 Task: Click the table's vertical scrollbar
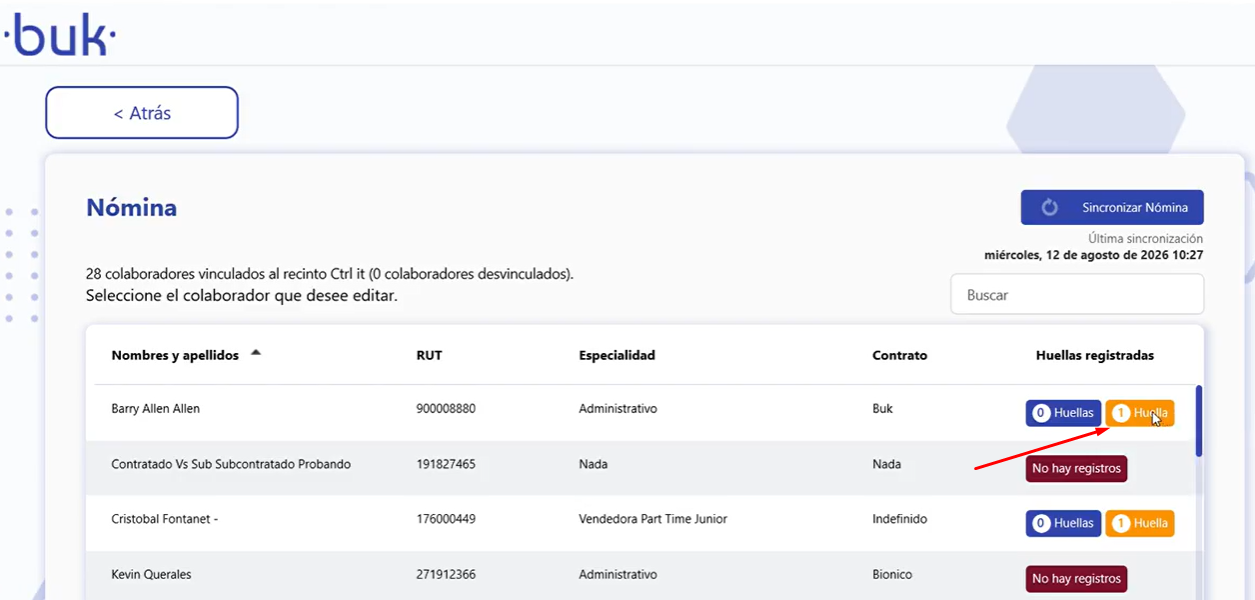1199,421
